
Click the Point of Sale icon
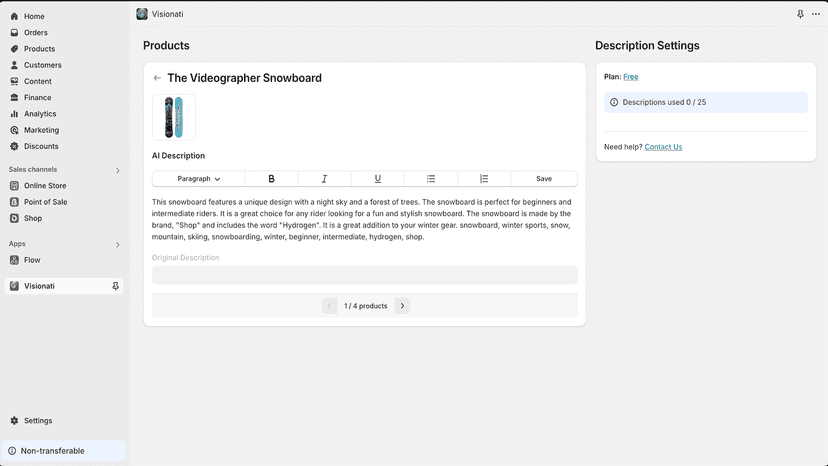14,202
